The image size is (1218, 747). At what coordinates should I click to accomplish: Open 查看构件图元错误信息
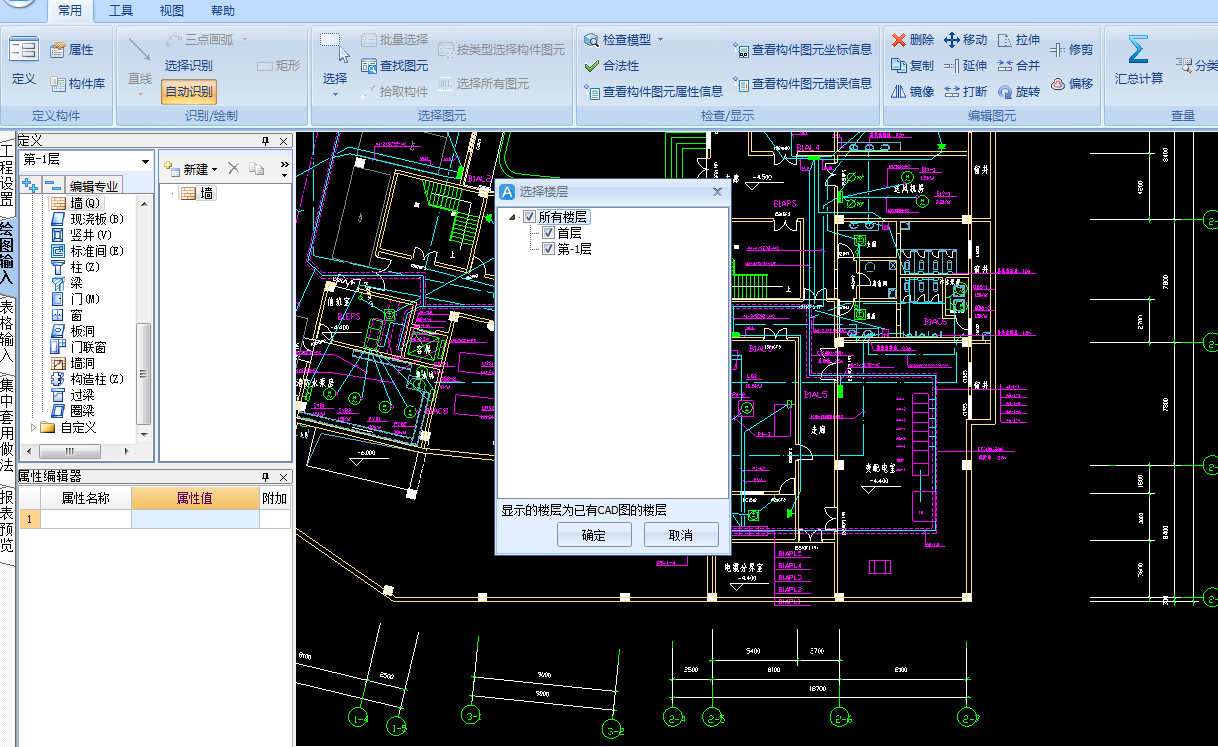(x=802, y=84)
